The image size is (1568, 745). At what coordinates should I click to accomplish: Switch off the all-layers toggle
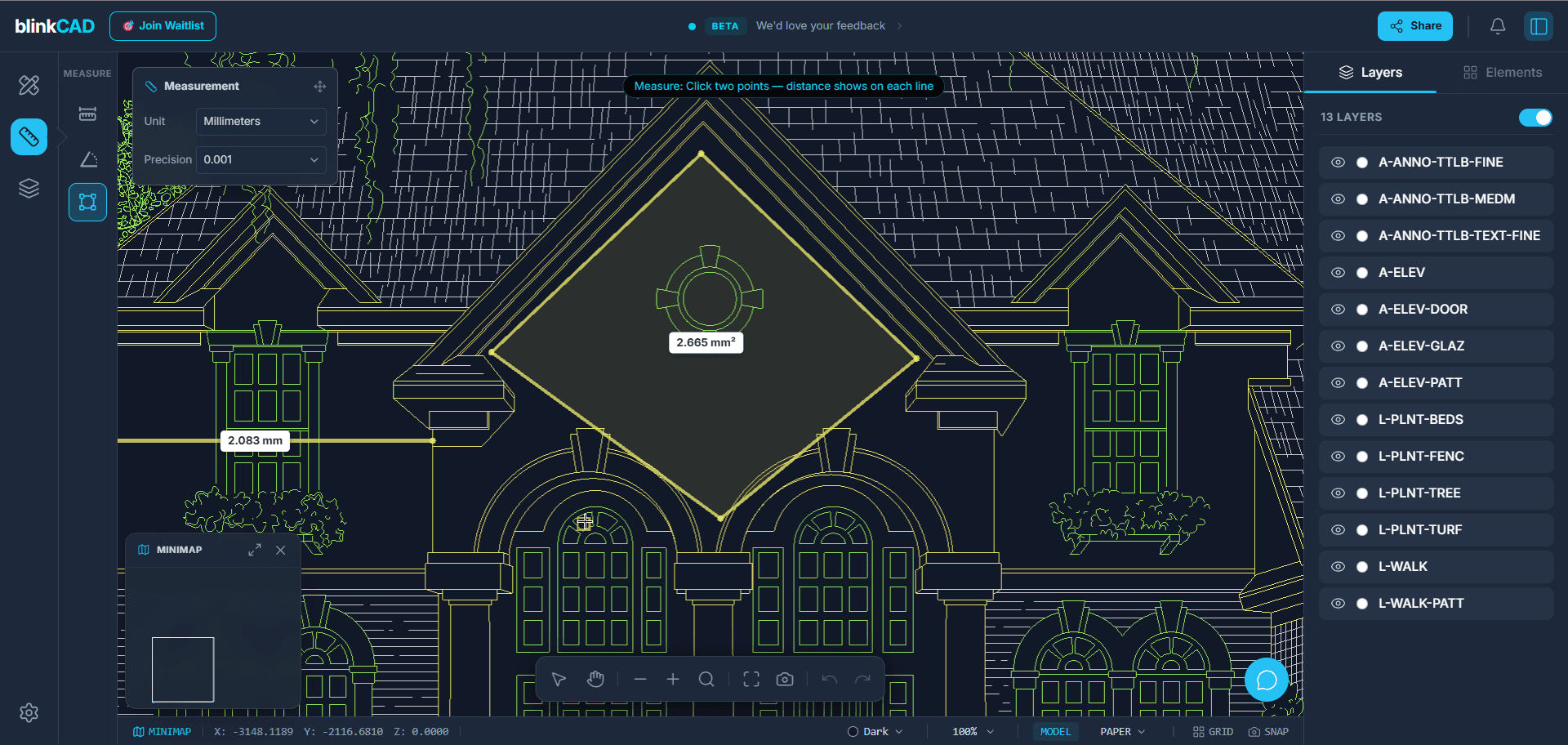point(1535,118)
